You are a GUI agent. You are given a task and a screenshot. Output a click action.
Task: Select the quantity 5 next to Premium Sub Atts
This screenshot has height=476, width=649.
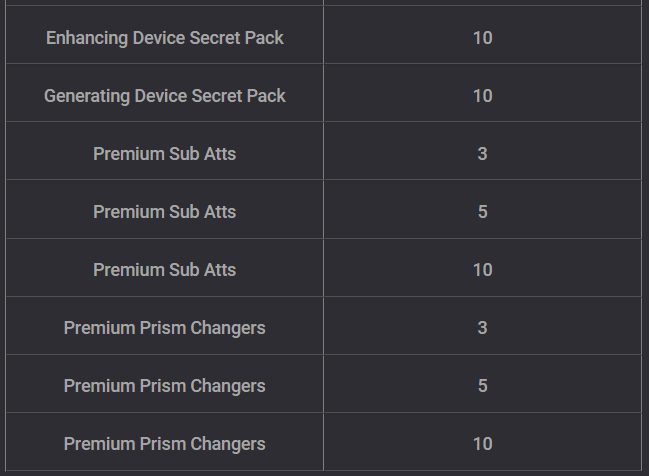(x=483, y=212)
